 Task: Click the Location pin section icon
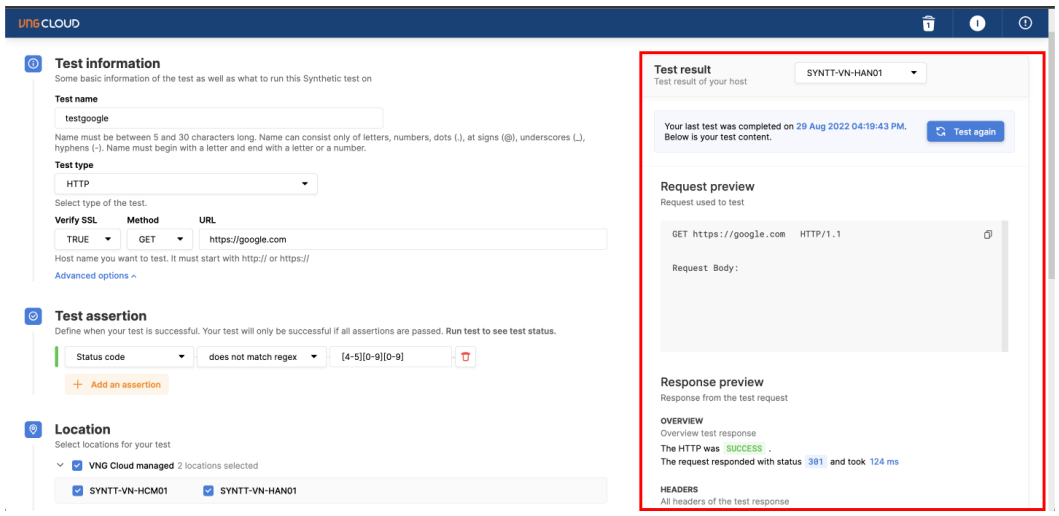point(32,429)
